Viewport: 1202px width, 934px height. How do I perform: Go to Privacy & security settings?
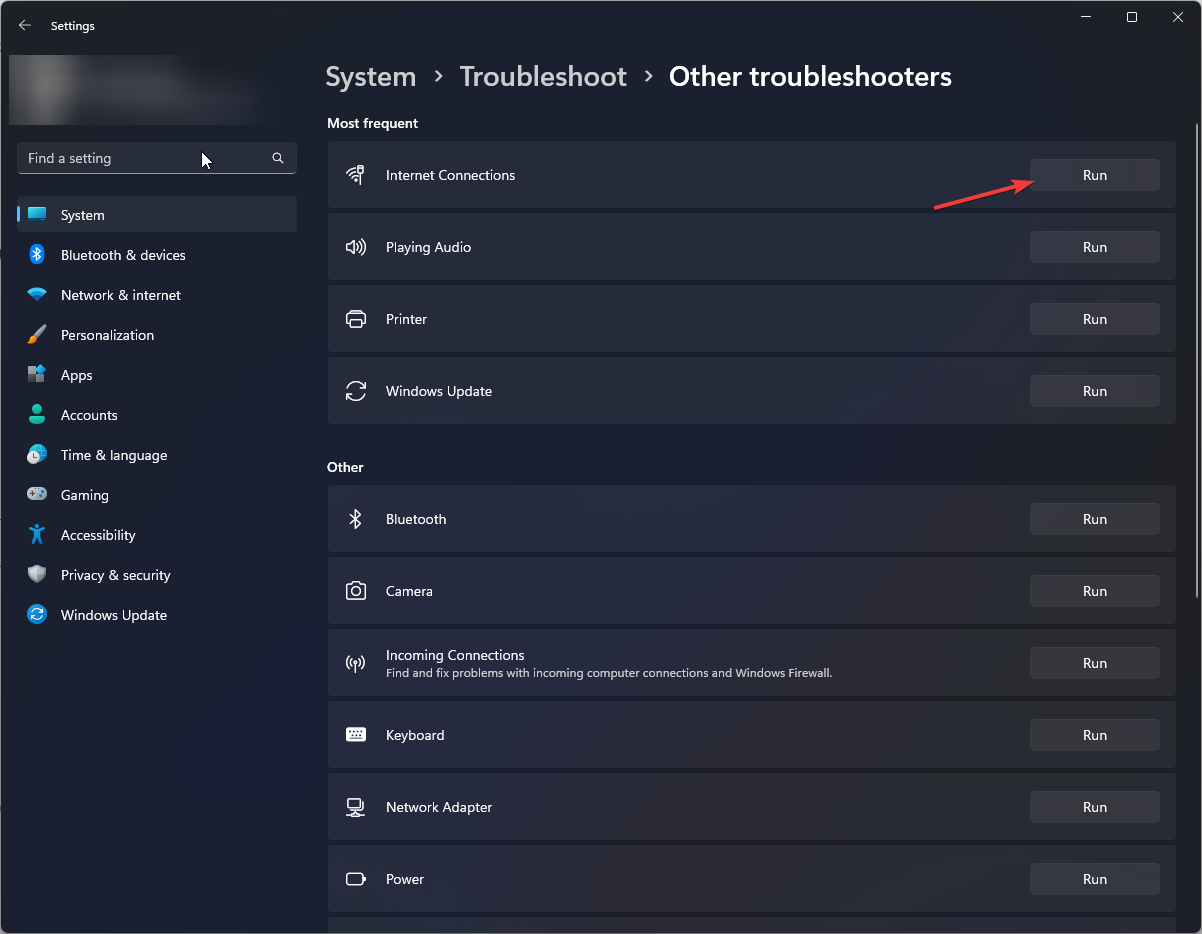tap(157, 575)
